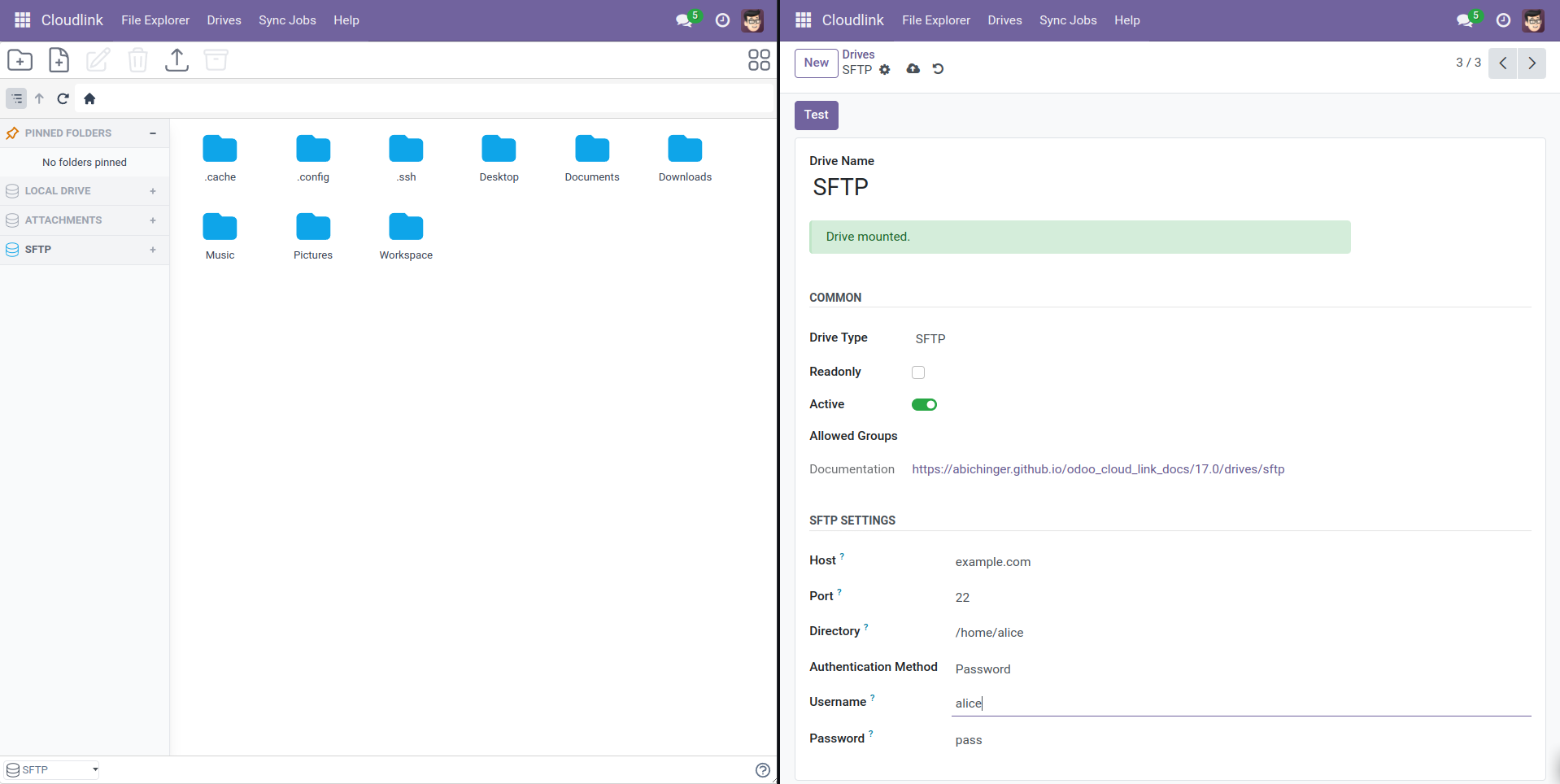Screen dimensions: 1560x784
Task: Click the Test button
Action: [816, 115]
